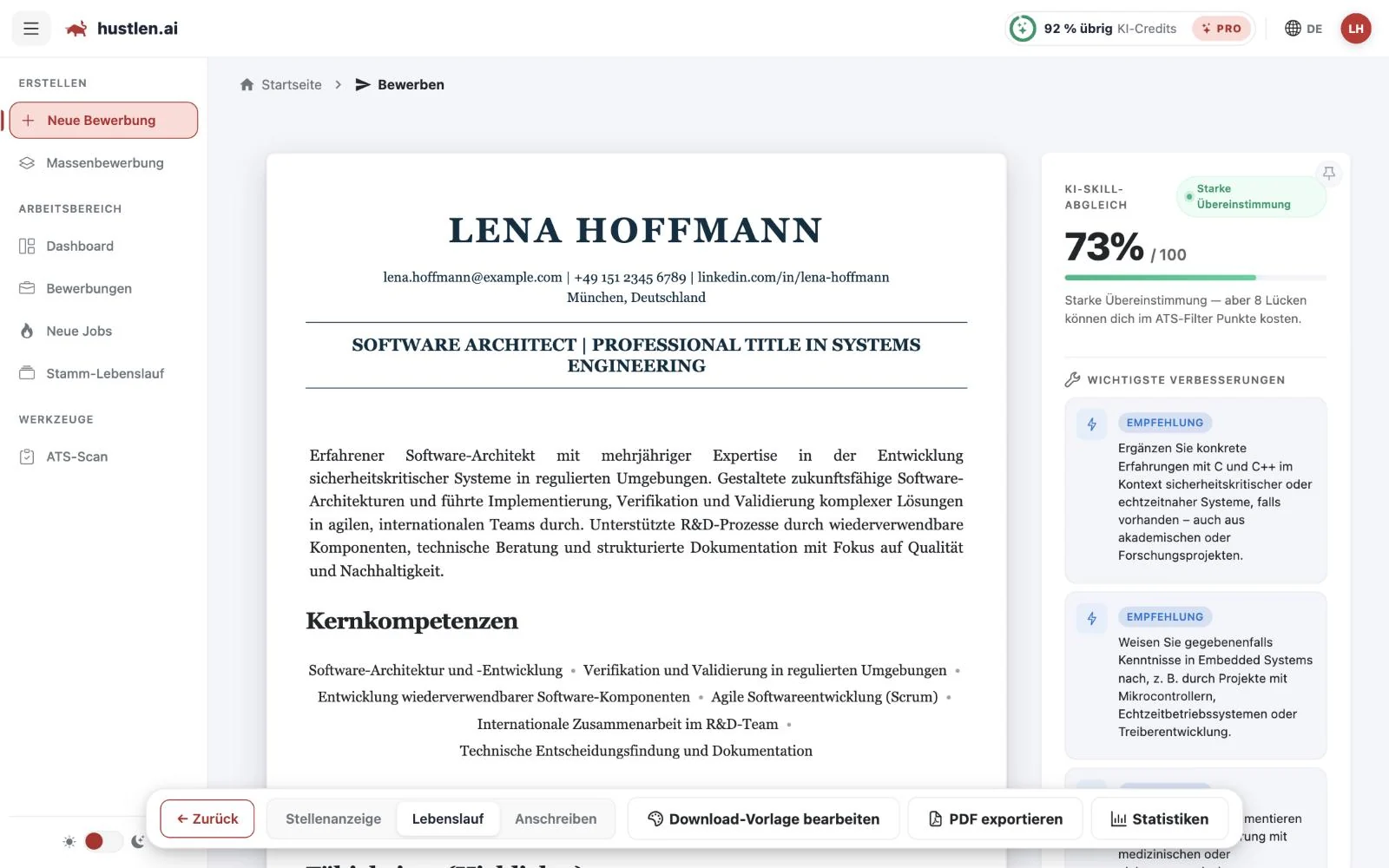Image resolution: width=1389 pixels, height=868 pixels.
Task: Click the lightning icon of Embedded Systems recommendation
Action: (x=1091, y=618)
